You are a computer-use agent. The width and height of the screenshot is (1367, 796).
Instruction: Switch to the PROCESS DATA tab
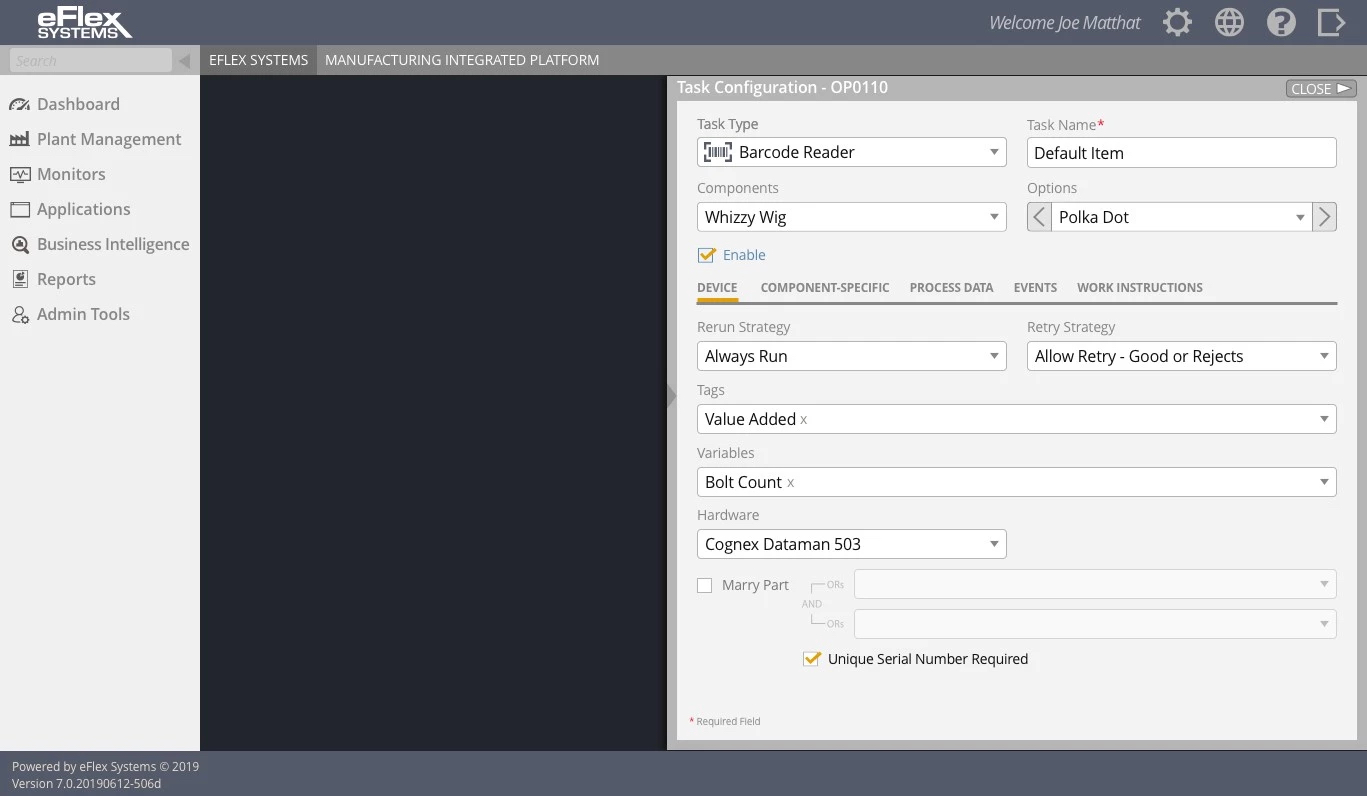pos(951,287)
